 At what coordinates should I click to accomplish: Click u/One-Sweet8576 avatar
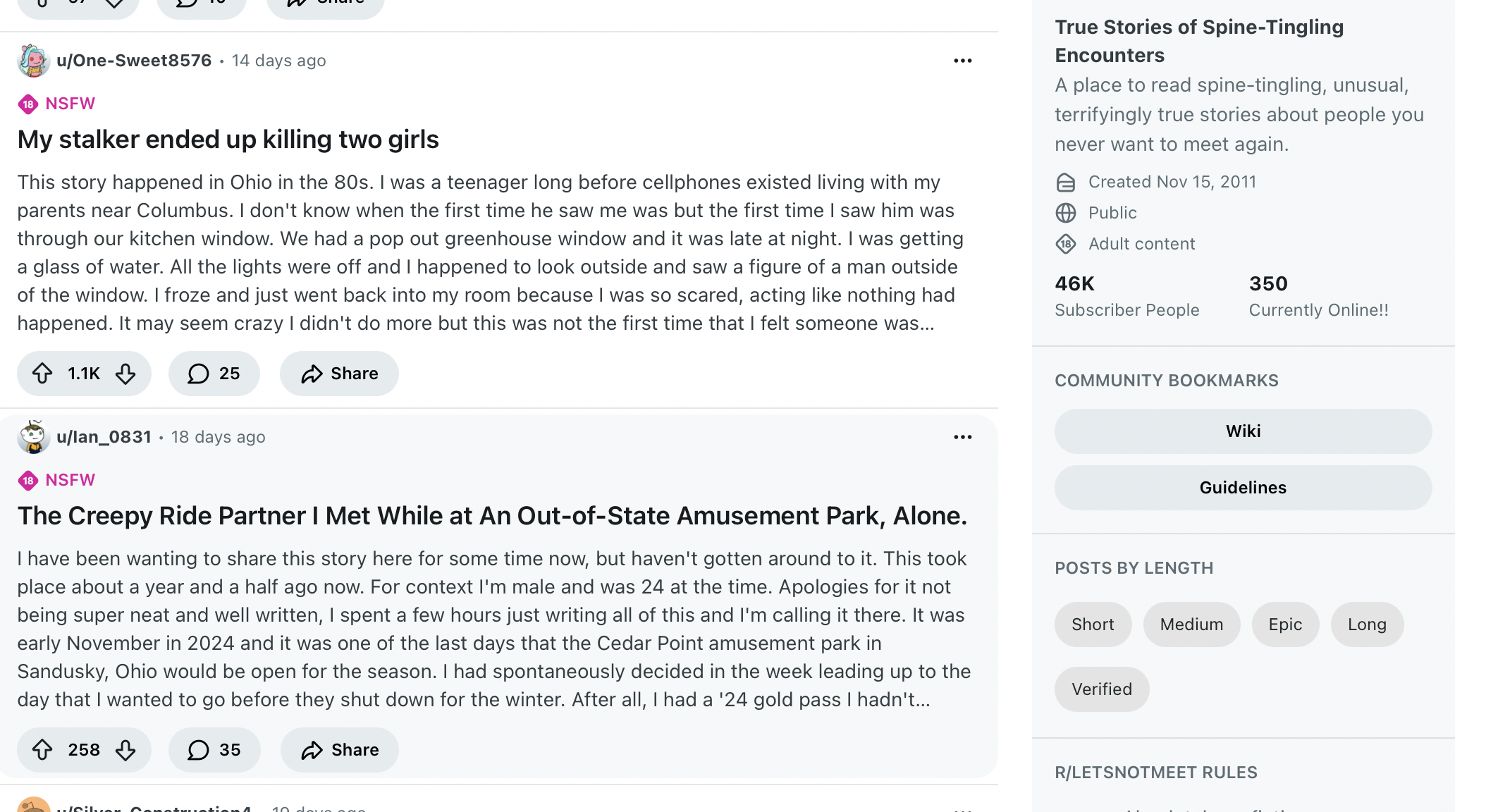33,61
